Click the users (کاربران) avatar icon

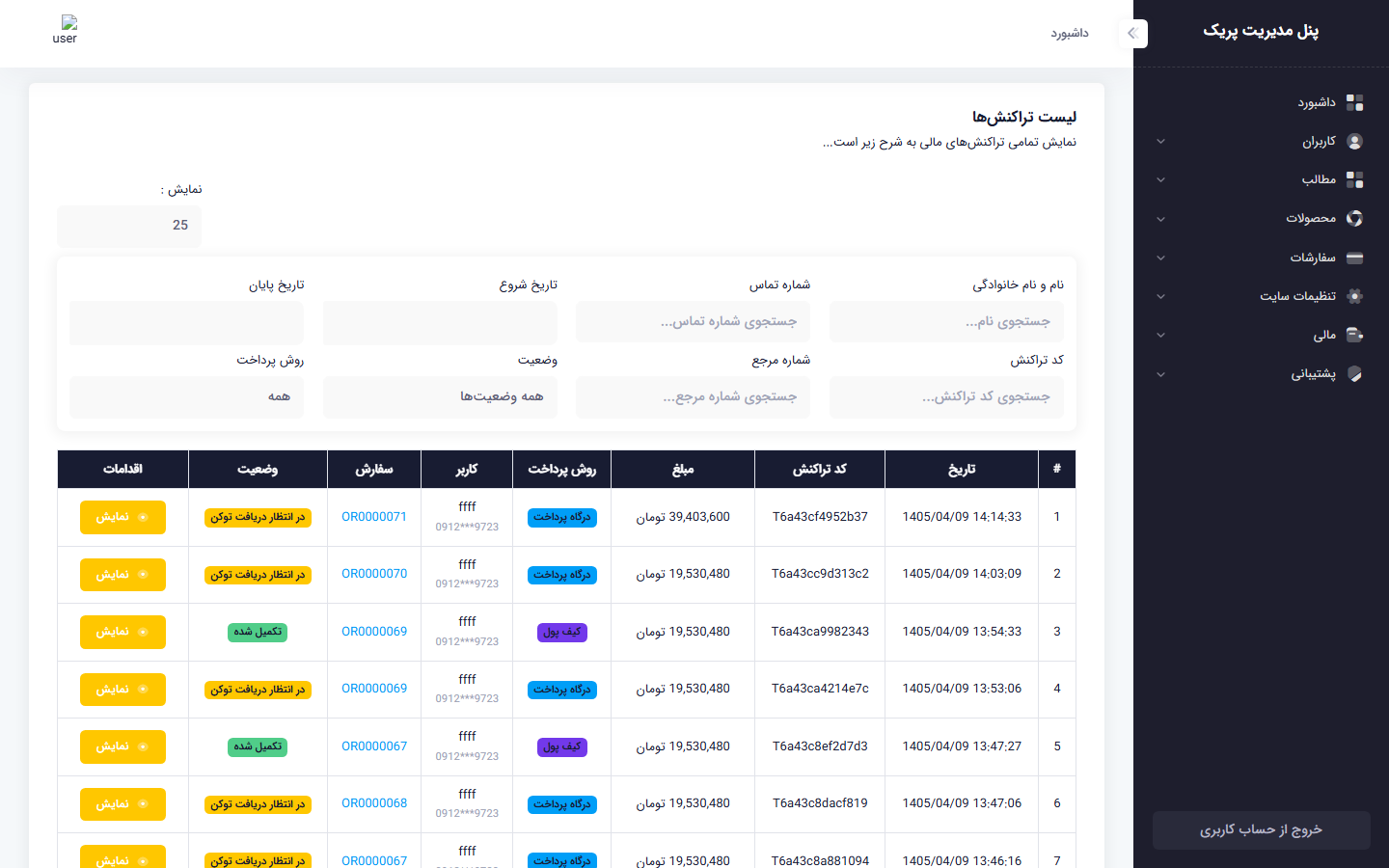coord(1354,141)
